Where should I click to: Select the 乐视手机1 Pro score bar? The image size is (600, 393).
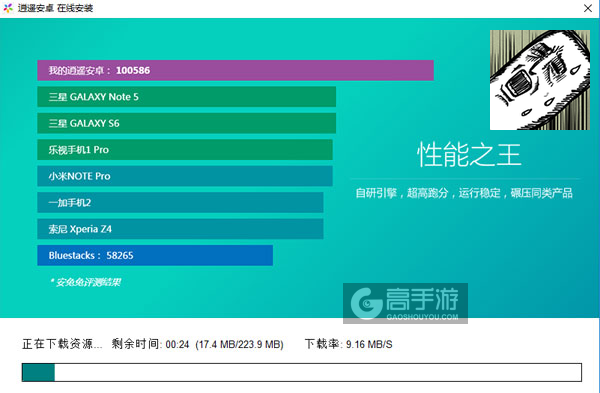click(x=185, y=150)
